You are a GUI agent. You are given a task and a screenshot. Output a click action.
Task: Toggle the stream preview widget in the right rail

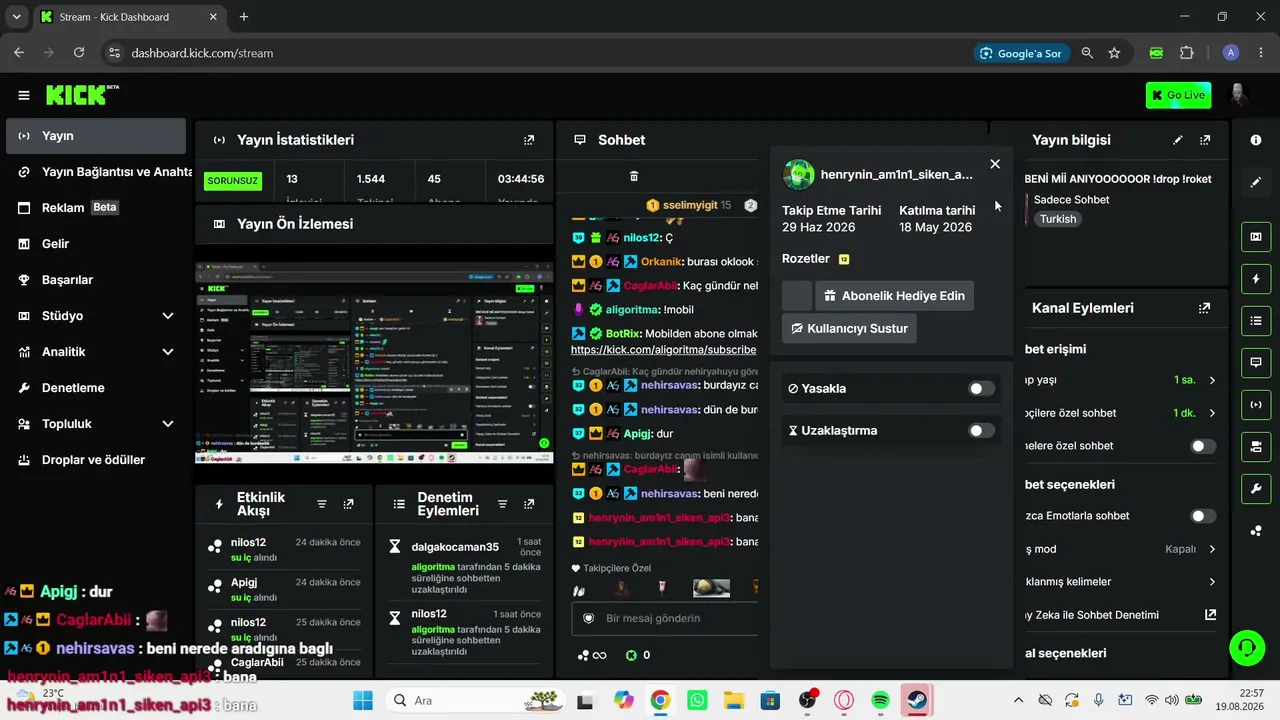pyautogui.click(x=1256, y=237)
